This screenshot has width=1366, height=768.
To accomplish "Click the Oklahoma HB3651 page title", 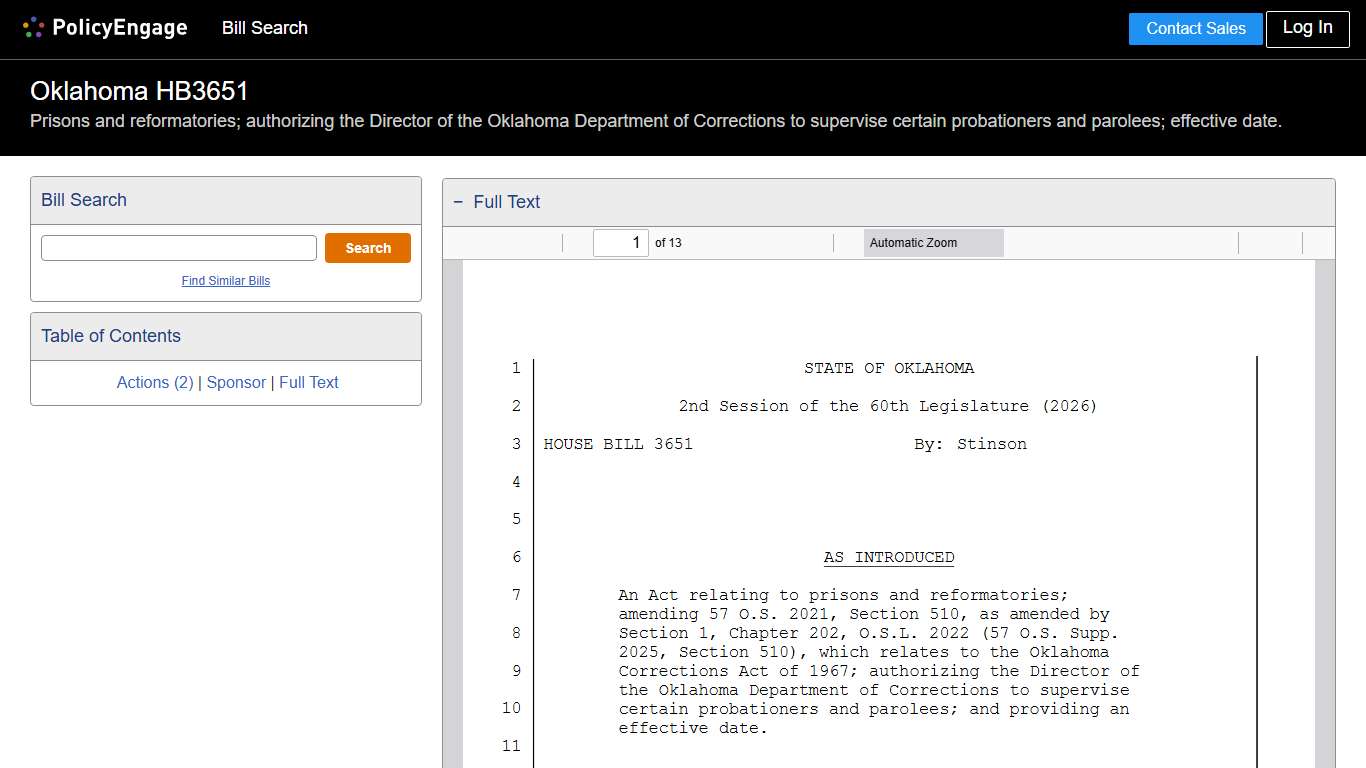I will [x=139, y=91].
